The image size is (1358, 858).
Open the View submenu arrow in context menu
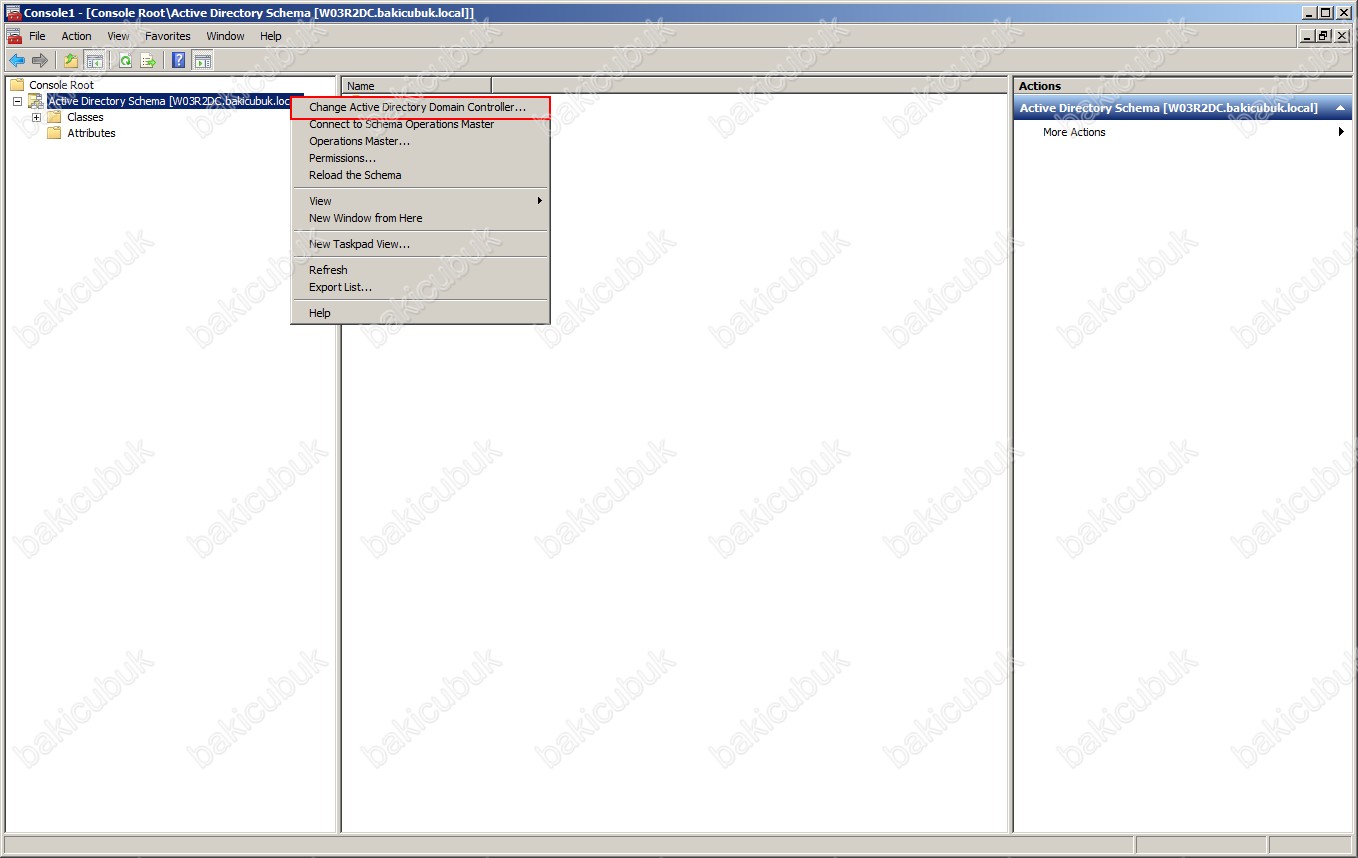click(x=540, y=201)
